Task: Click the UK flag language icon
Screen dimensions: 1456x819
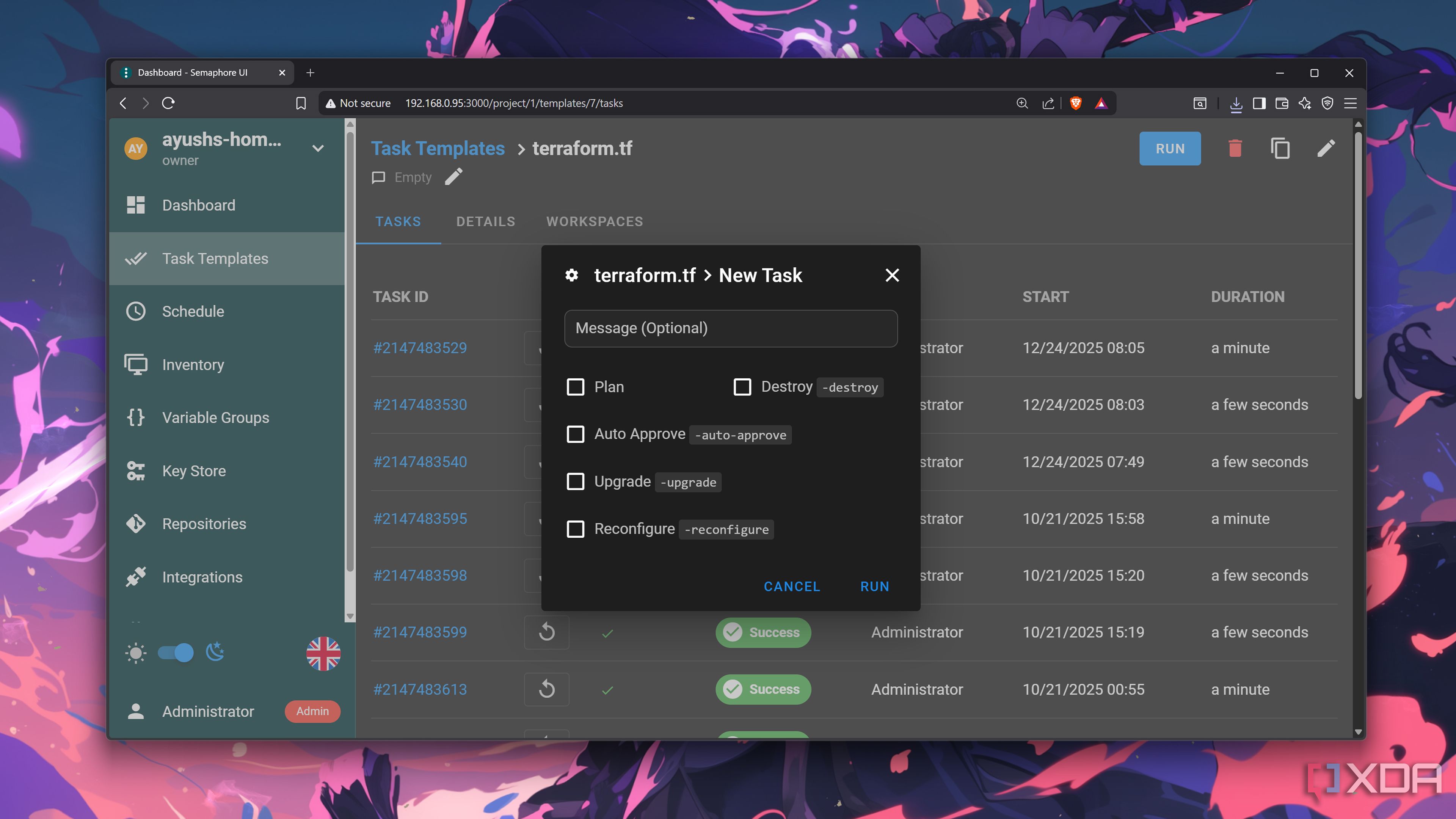Action: 323,653
